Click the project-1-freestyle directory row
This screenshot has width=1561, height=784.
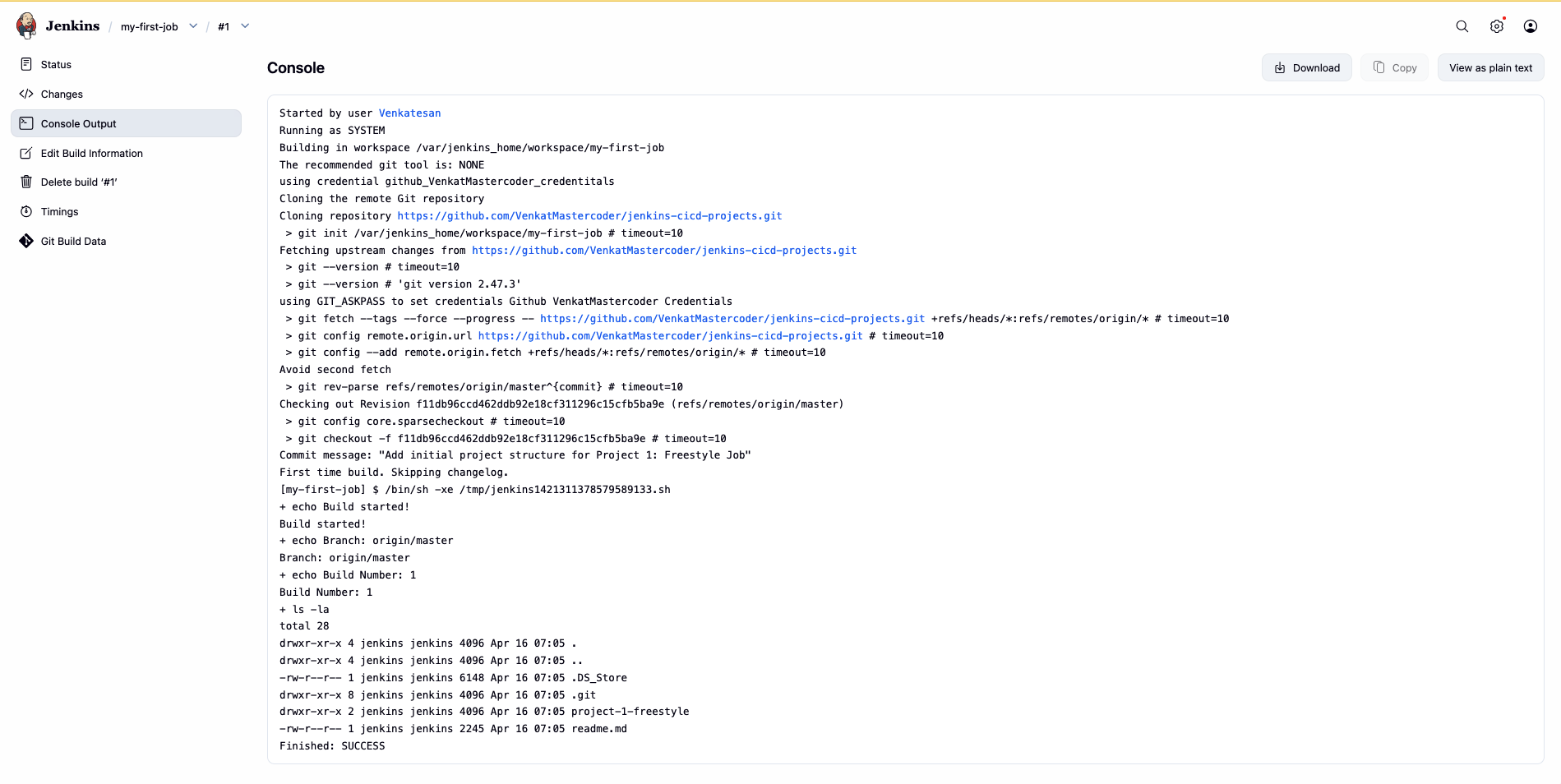(x=484, y=712)
